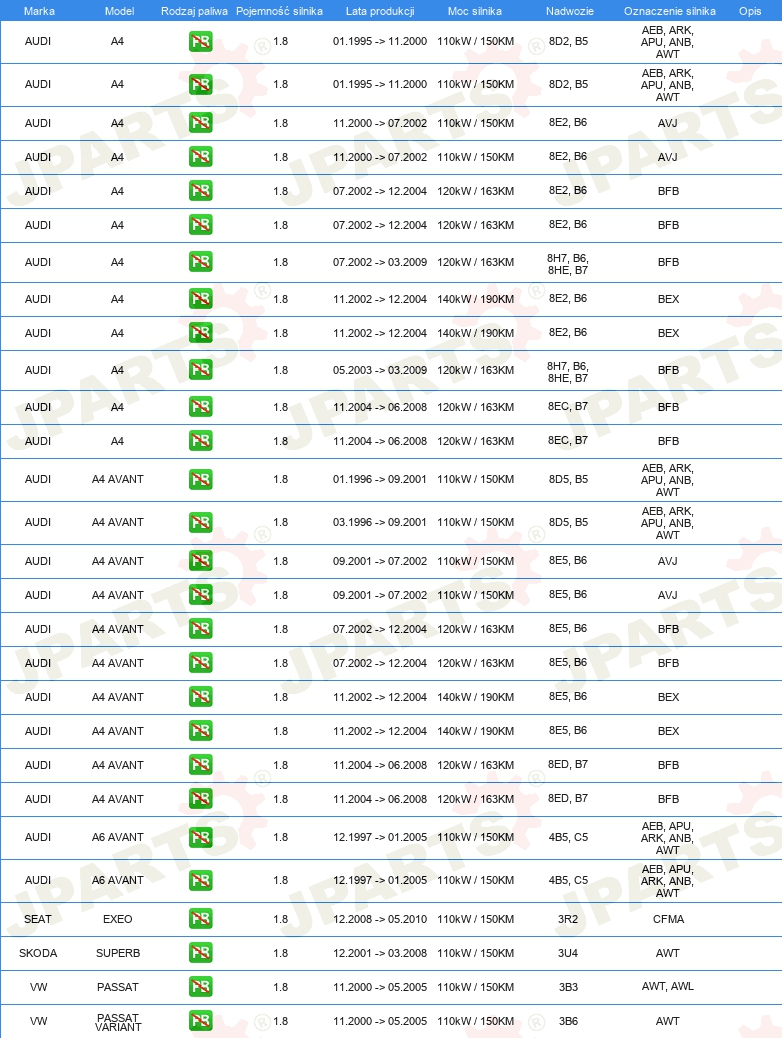Click fuel icon in A4 AVANT 03.1996 row
This screenshot has height=1038, width=782.
coord(201,522)
